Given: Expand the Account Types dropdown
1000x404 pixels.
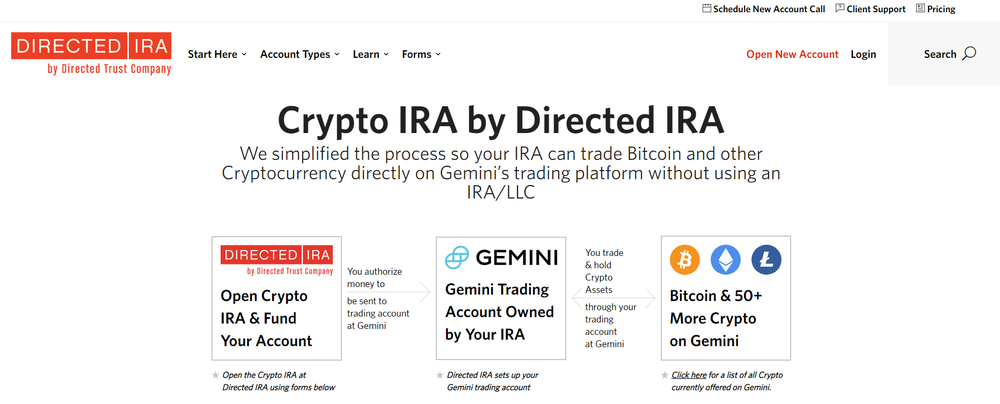Looking at the screenshot, I should point(300,54).
